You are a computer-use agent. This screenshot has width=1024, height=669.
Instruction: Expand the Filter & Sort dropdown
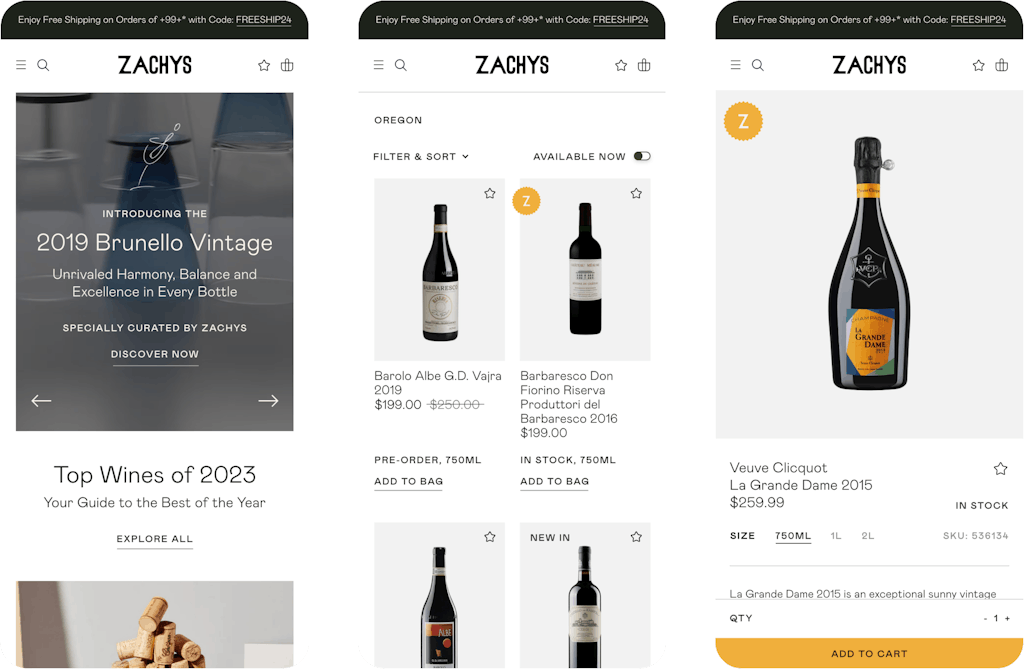[x=421, y=156]
